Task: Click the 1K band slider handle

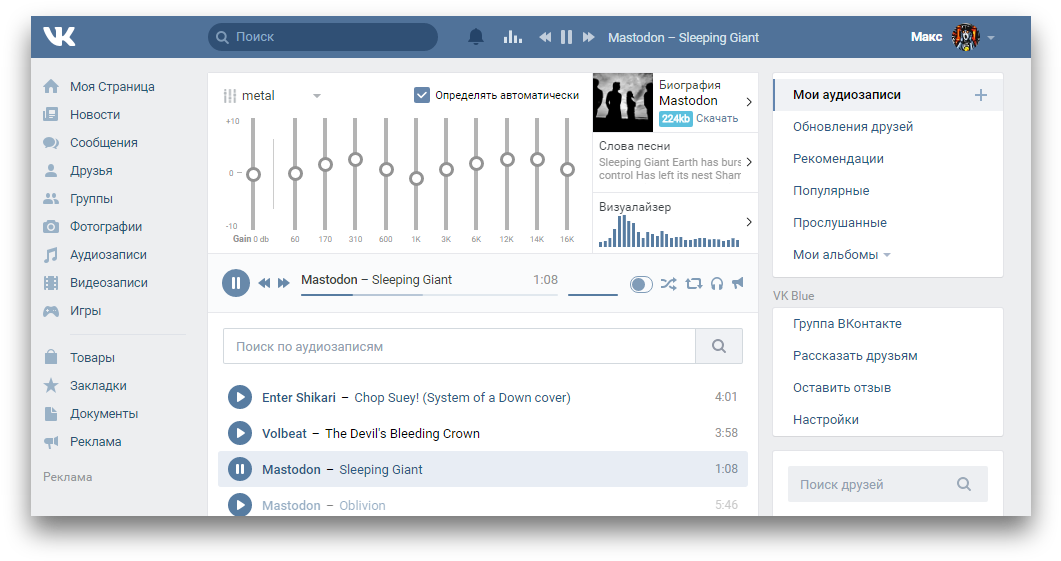Action: [416, 178]
